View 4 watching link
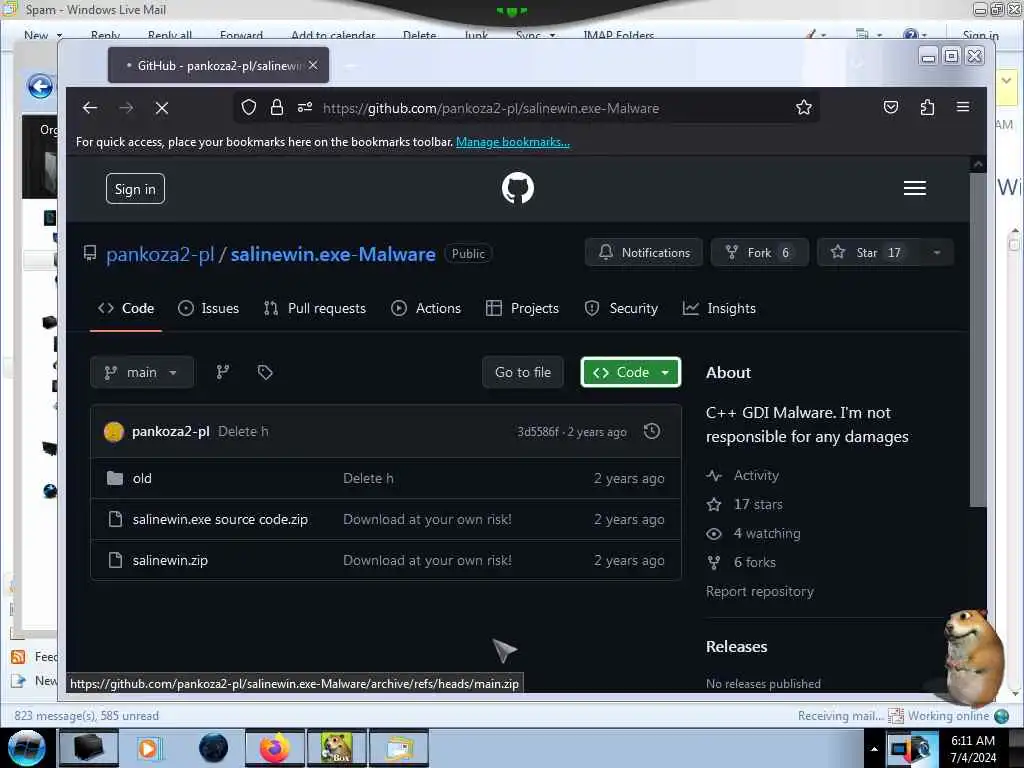This screenshot has height=768, width=1024. [767, 534]
